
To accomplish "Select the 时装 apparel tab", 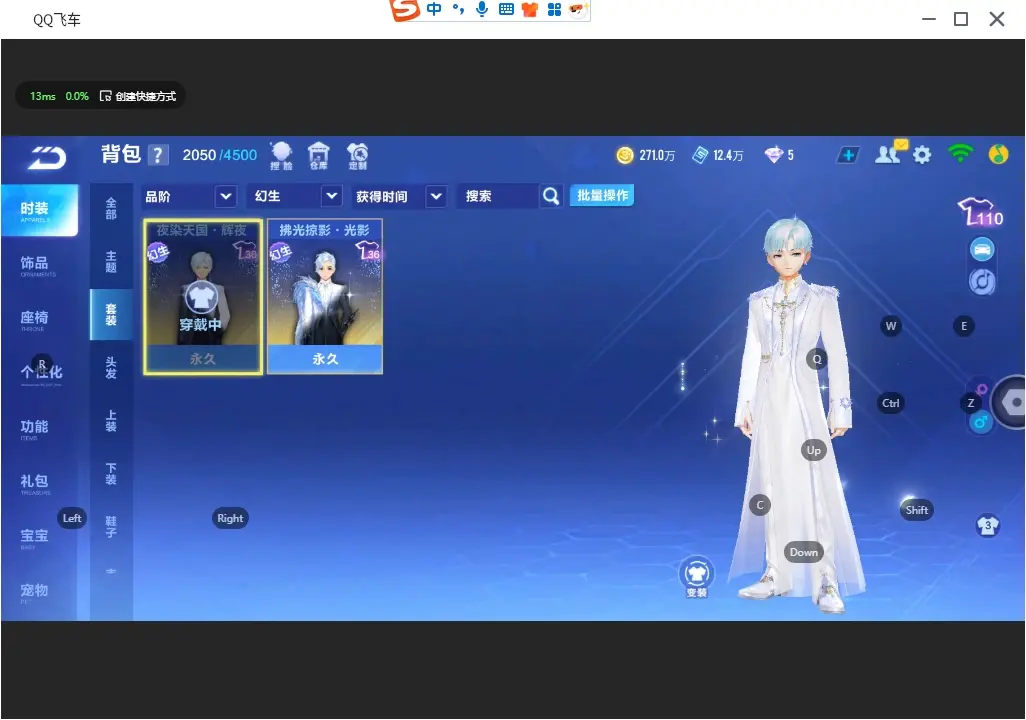I will coord(39,210).
